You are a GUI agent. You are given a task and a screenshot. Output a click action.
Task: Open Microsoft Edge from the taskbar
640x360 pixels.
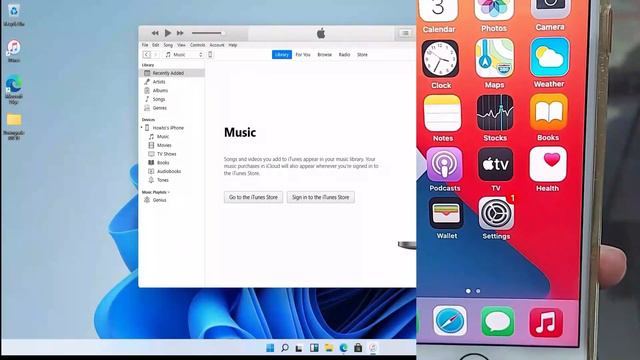(x=343, y=348)
